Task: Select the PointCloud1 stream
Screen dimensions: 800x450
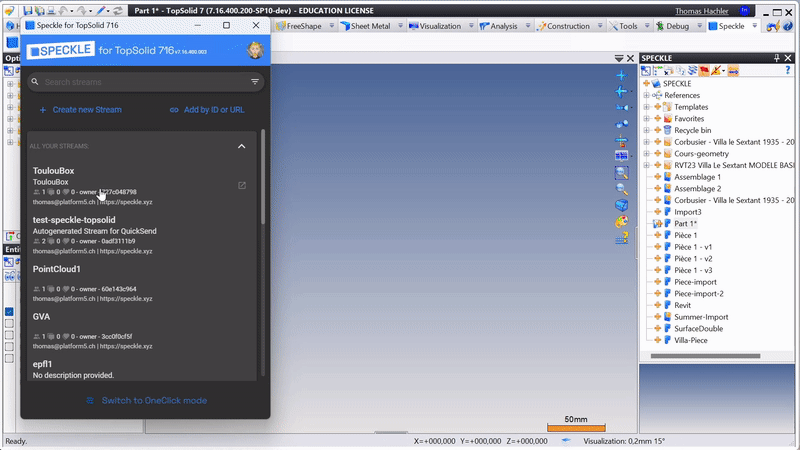Action: (x=141, y=283)
